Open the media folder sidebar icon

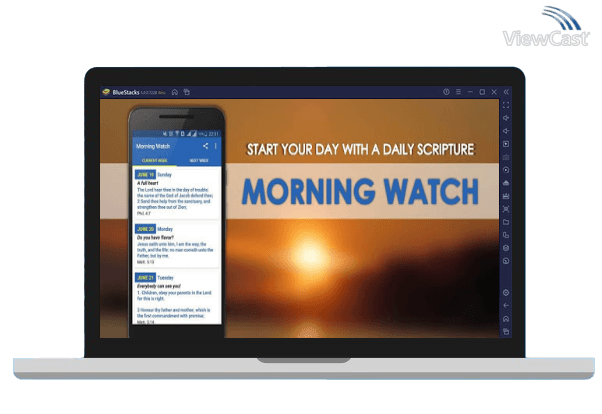coord(506,222)
